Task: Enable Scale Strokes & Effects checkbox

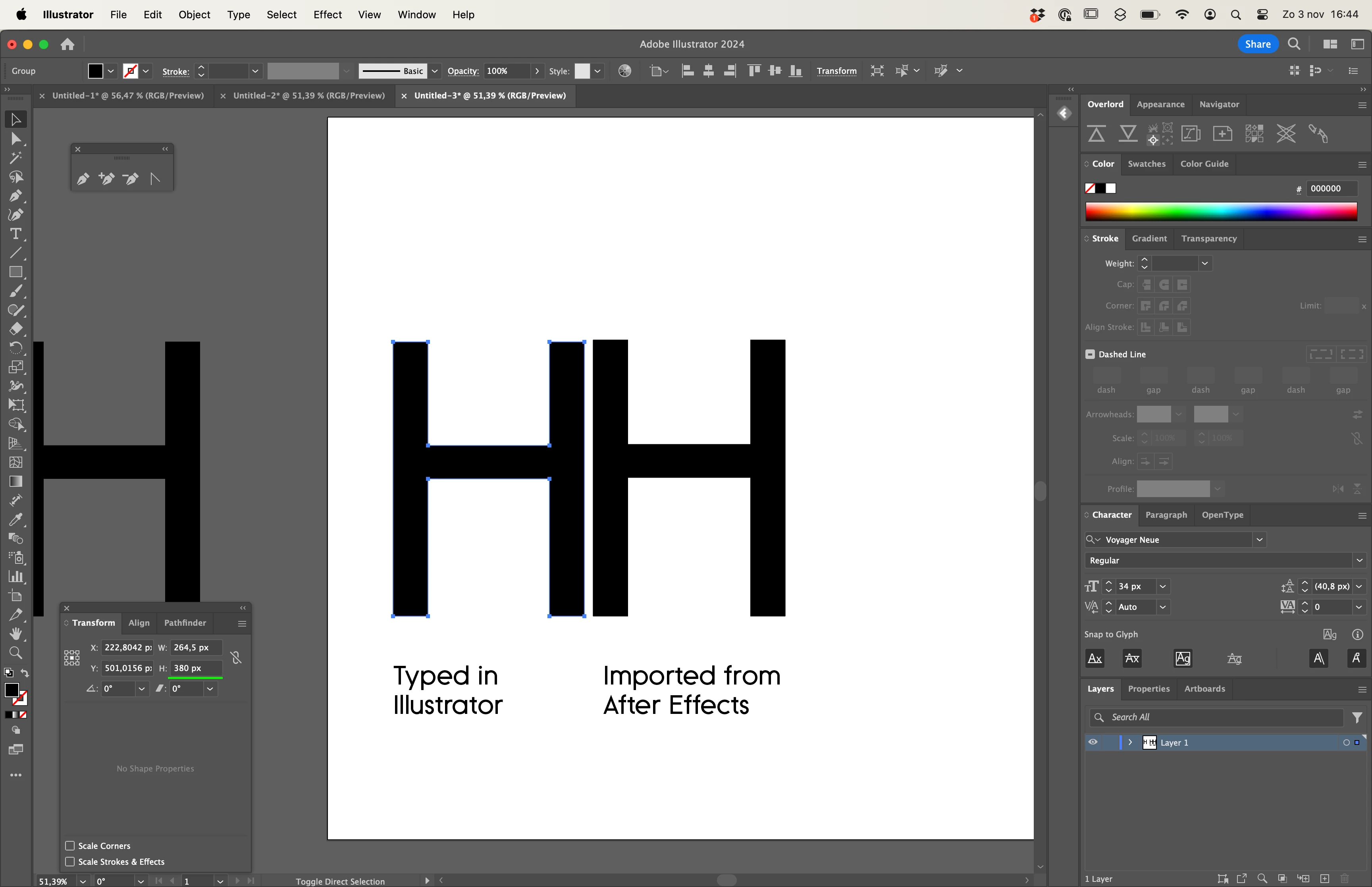Action: pos(70,862)
